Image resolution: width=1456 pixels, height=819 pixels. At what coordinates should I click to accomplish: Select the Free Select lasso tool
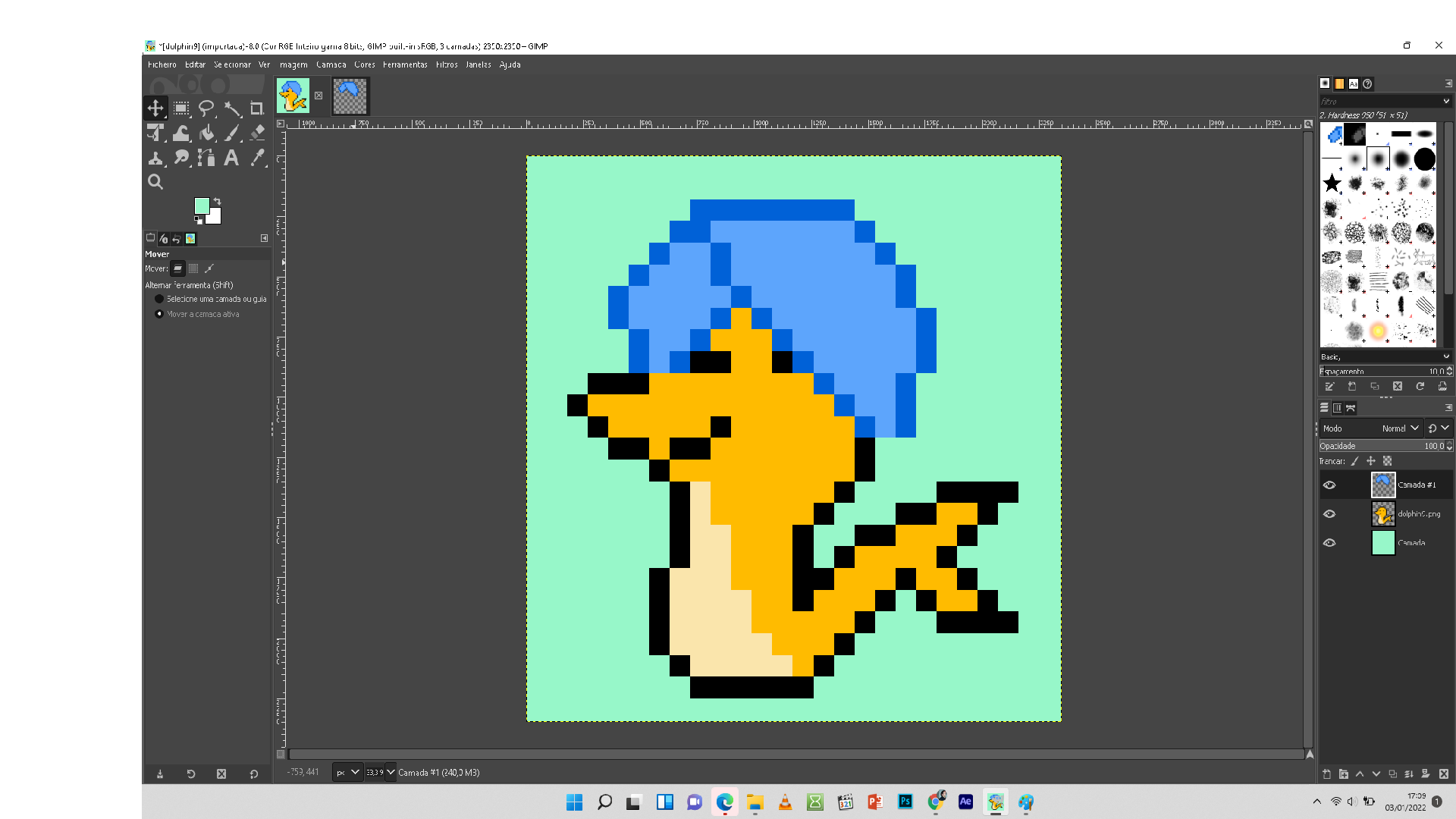[206, 108]
